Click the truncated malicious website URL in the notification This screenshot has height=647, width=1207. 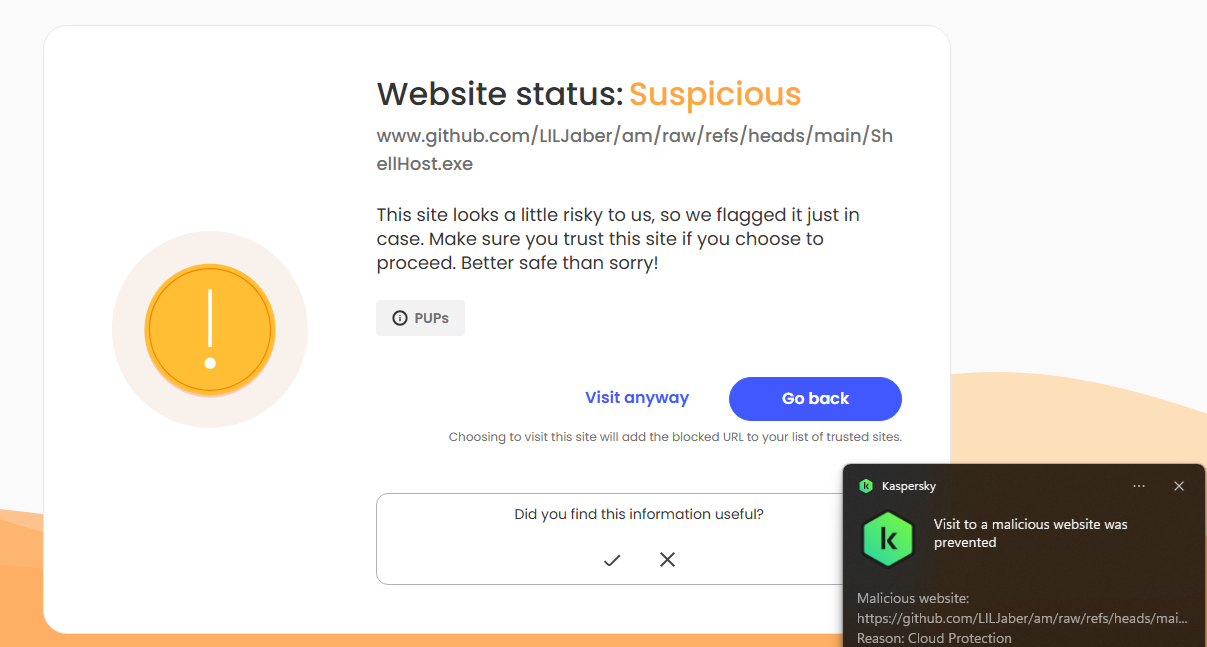[1022, 619]
